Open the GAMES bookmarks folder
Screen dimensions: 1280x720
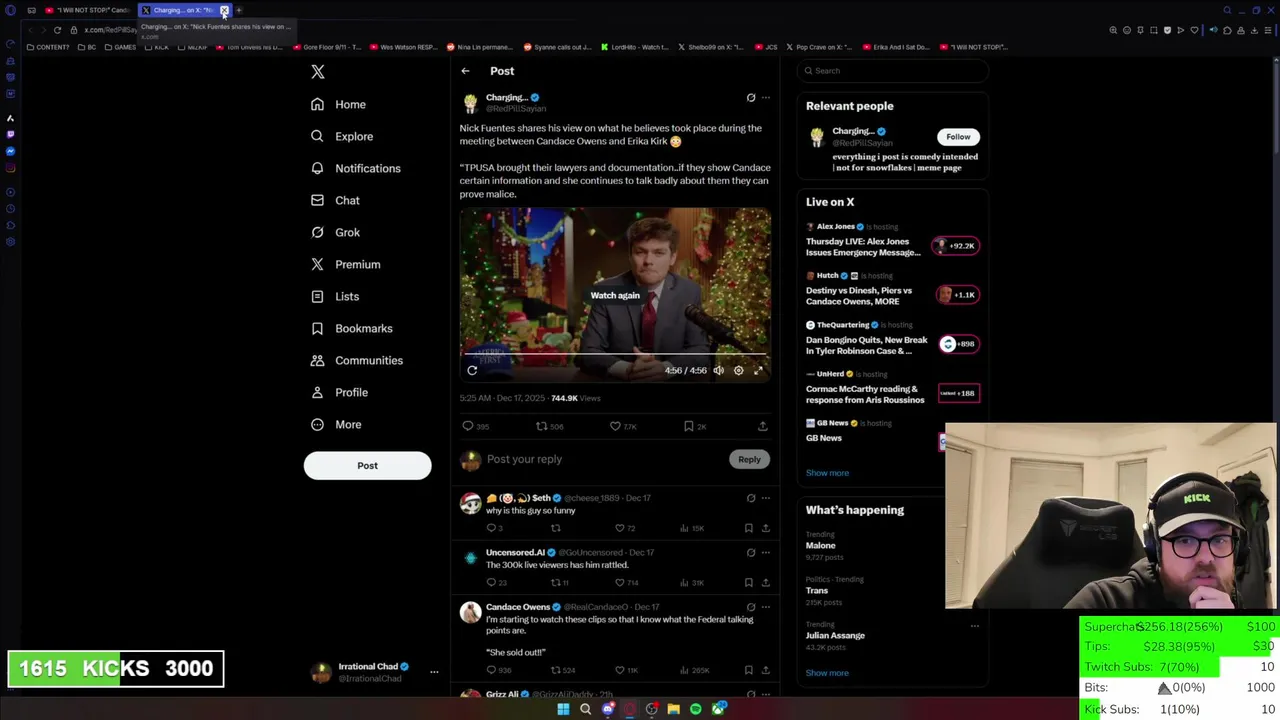[120, 47]
